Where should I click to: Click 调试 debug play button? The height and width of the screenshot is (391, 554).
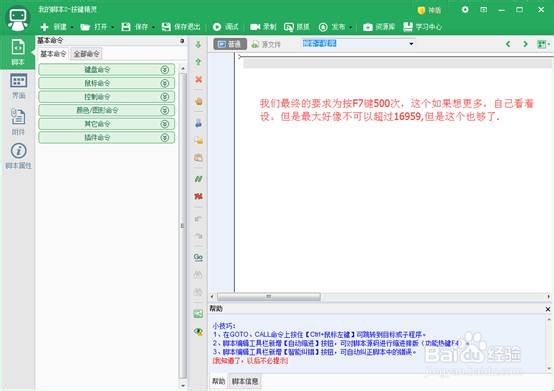point(226,27)
